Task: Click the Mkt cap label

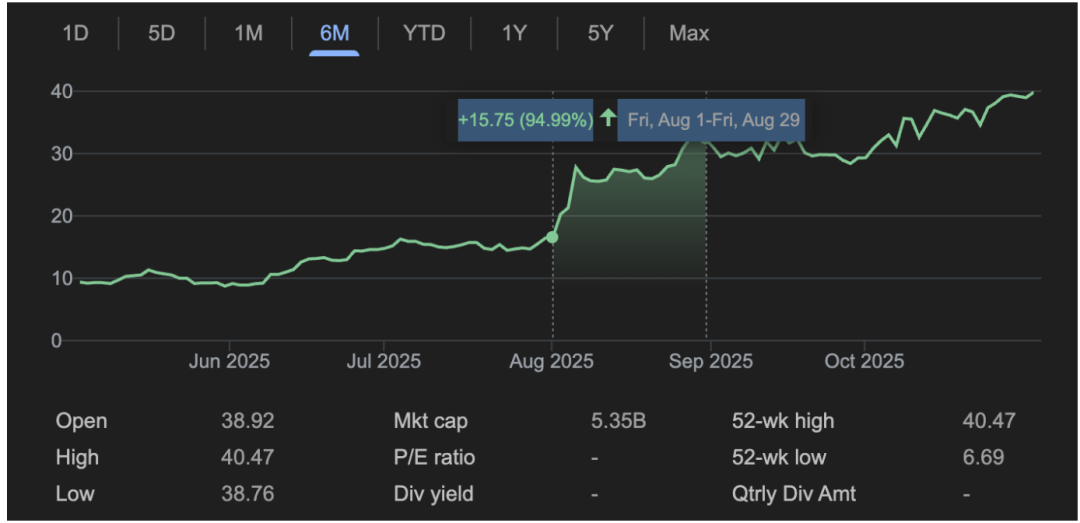Action: [x=430, y=421]
